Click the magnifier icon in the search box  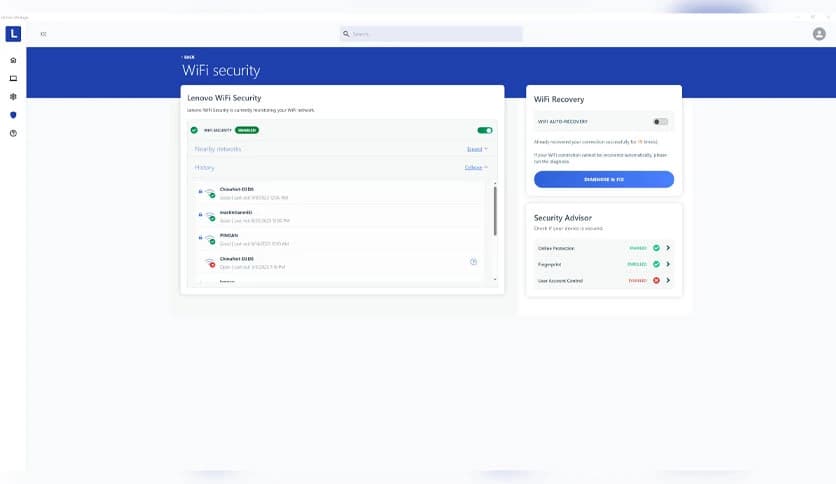coord(346,34)
